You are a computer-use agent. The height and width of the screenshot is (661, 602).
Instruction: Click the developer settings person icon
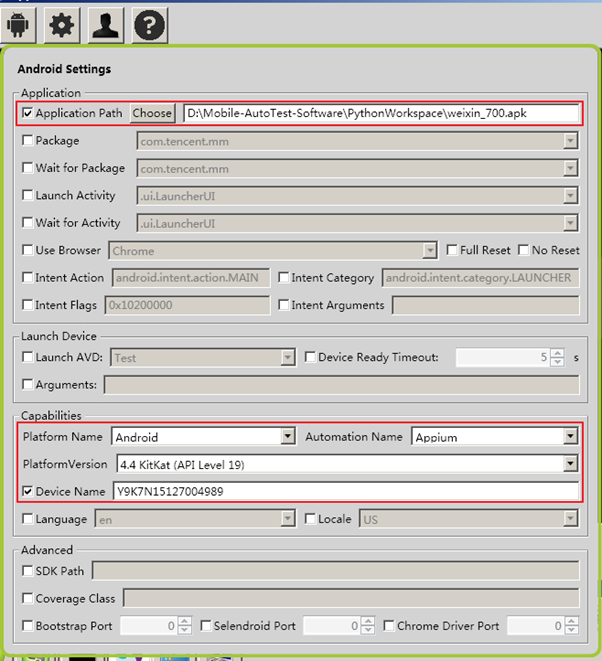click(x=105, y=24)
